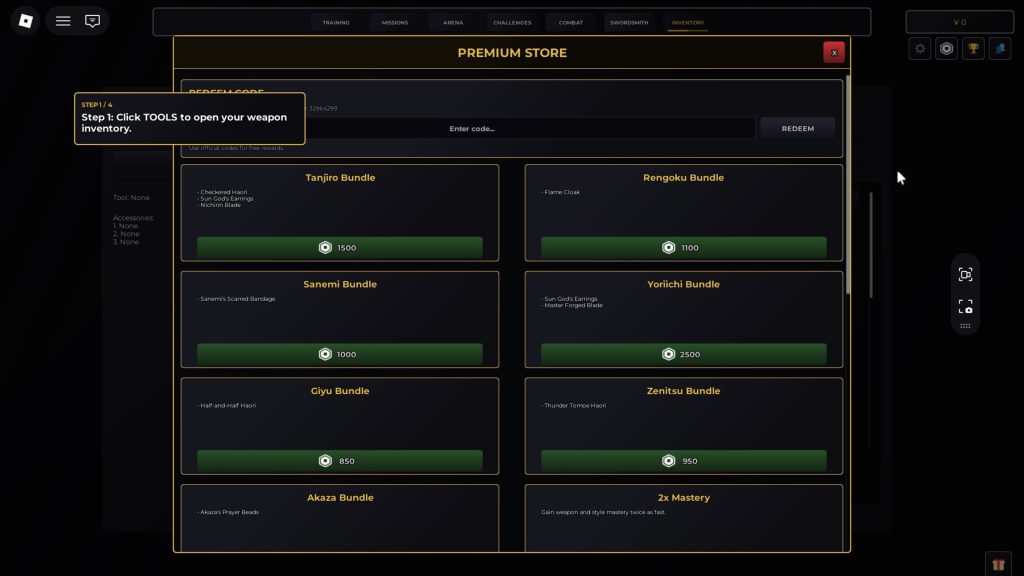
Task: Click the Premium Store vertical scrollbar
Action: [847, 180]
